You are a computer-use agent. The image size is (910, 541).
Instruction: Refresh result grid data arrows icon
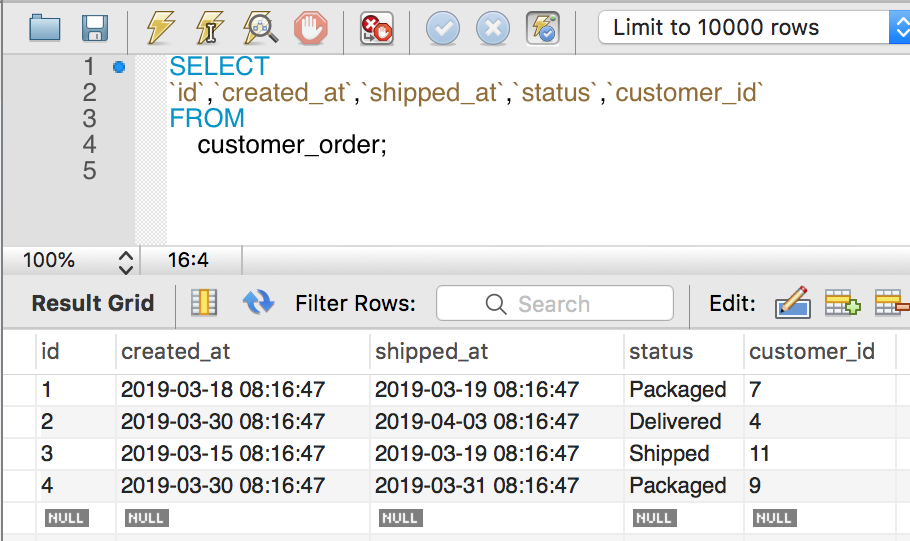(x=258, y=302)
